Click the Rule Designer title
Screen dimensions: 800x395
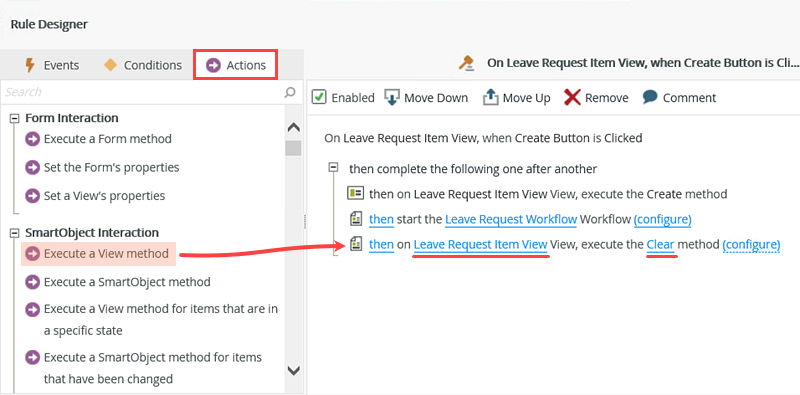click(x=49, y=24)
